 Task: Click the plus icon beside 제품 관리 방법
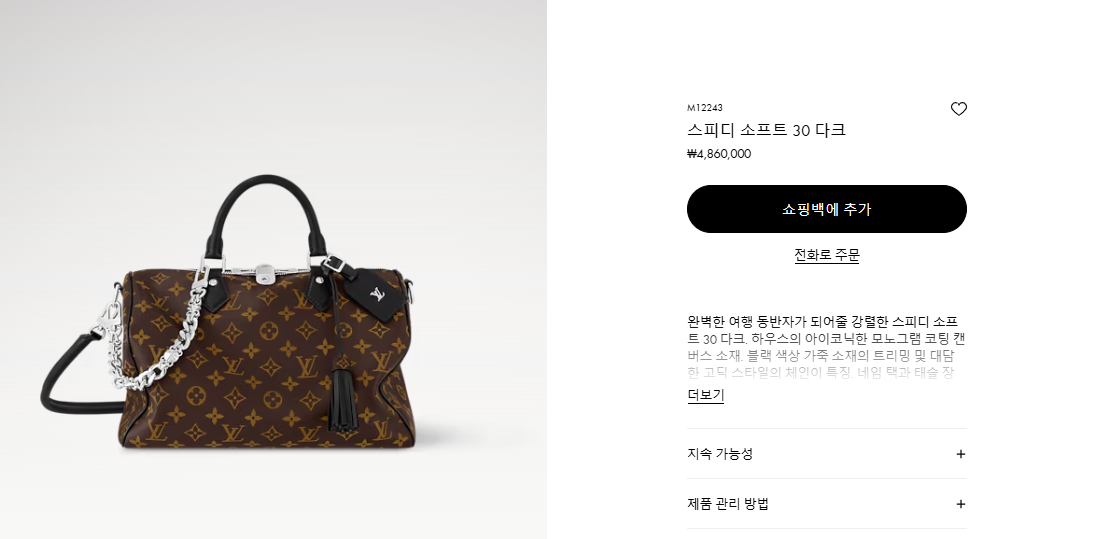click(961, 504)
